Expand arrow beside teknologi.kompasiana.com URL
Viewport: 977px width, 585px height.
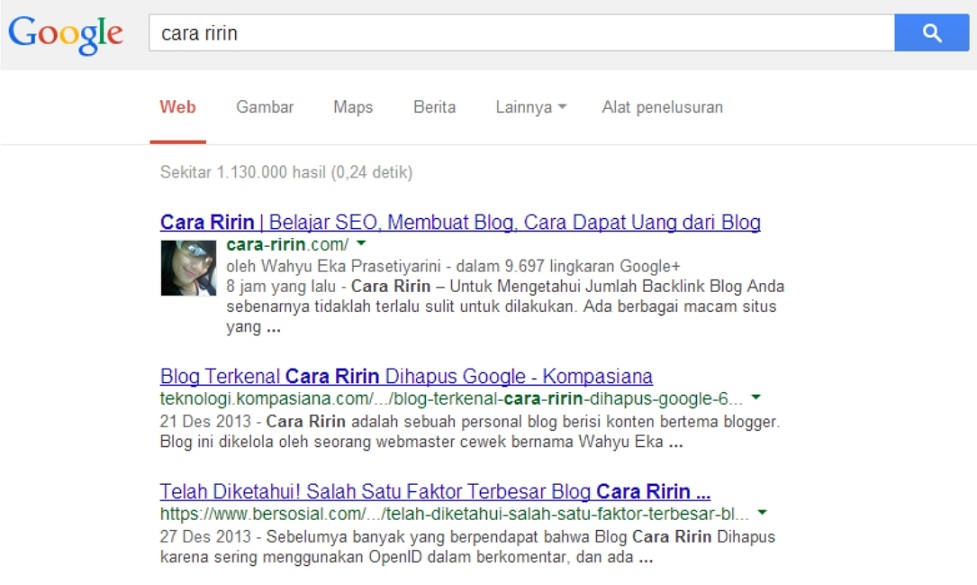[x=756, y=397]
